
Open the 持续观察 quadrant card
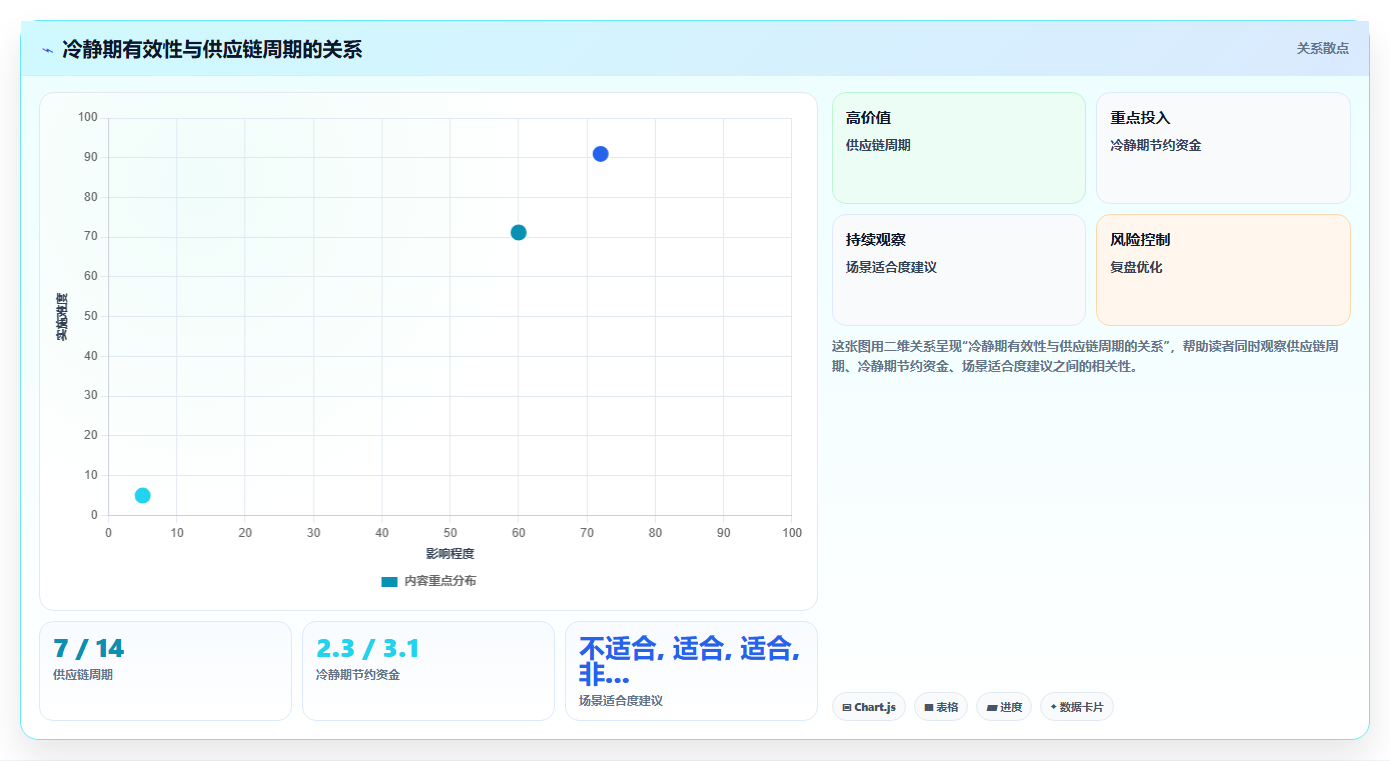(958, 270)
